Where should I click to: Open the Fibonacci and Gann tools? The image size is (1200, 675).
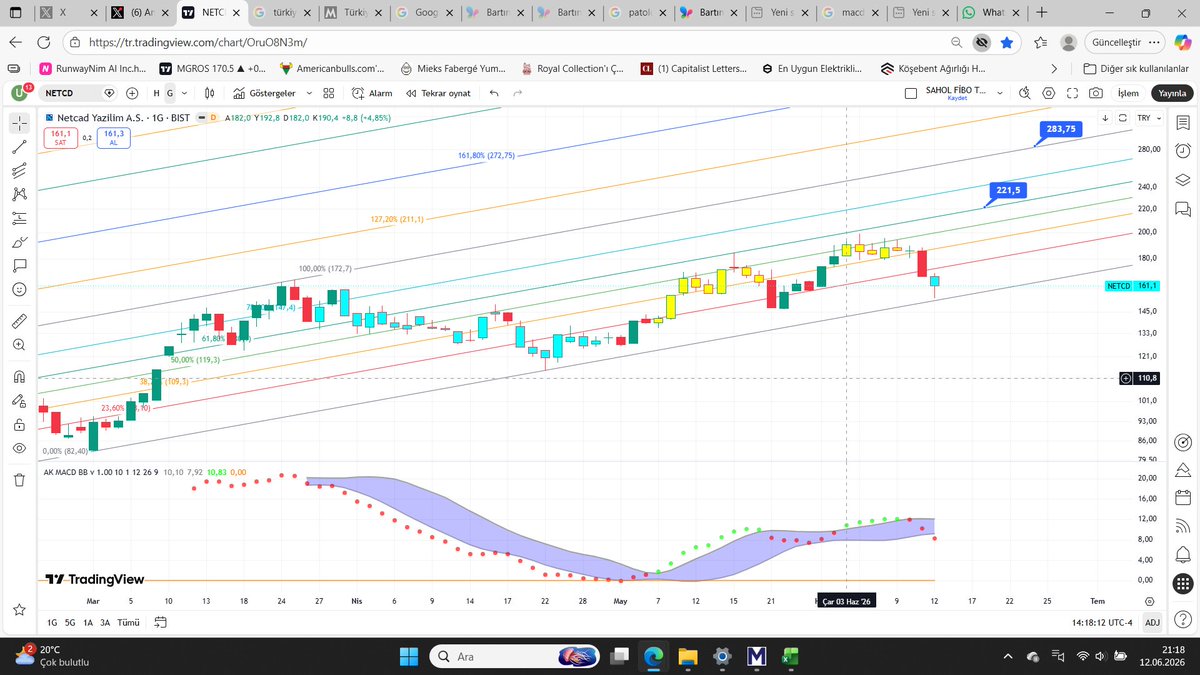[x=20, y=171]
